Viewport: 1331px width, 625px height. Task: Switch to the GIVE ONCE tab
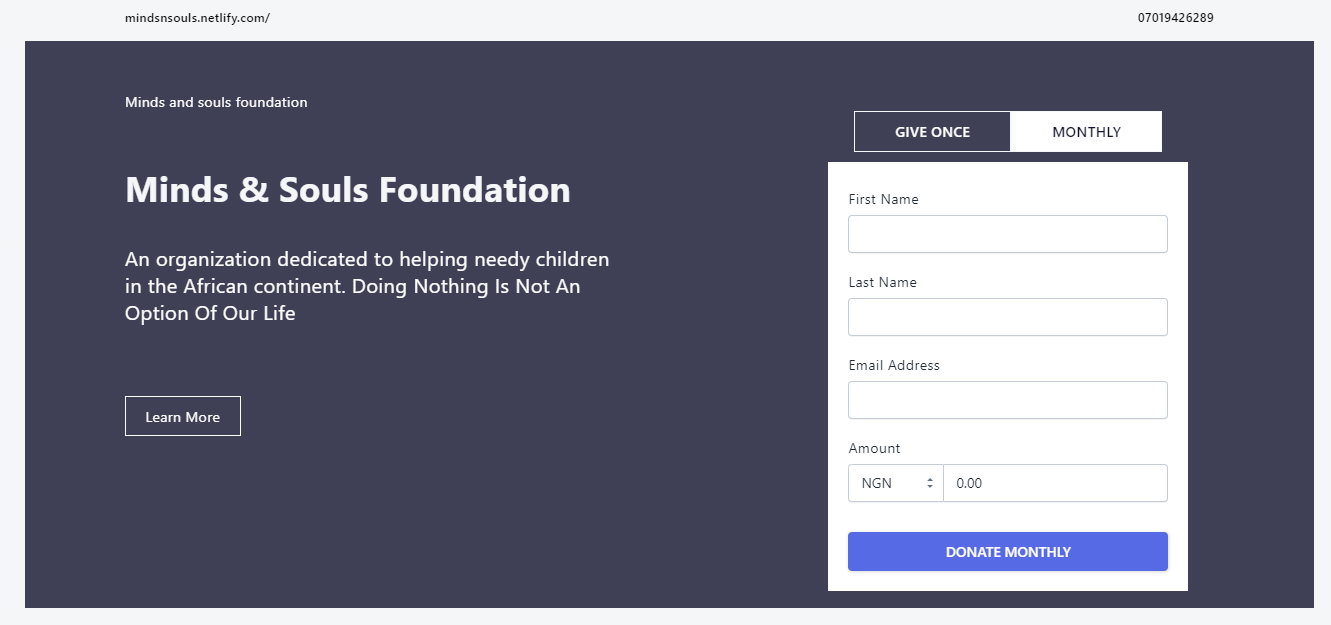[932, 132]
